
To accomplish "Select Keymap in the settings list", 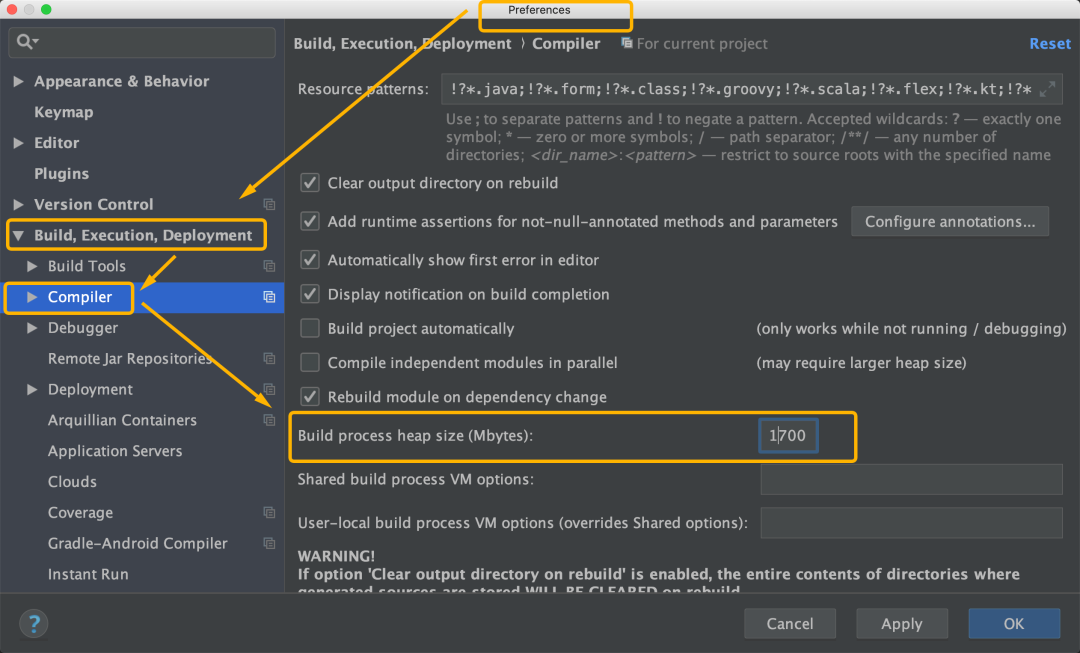I will pos(63,112).
